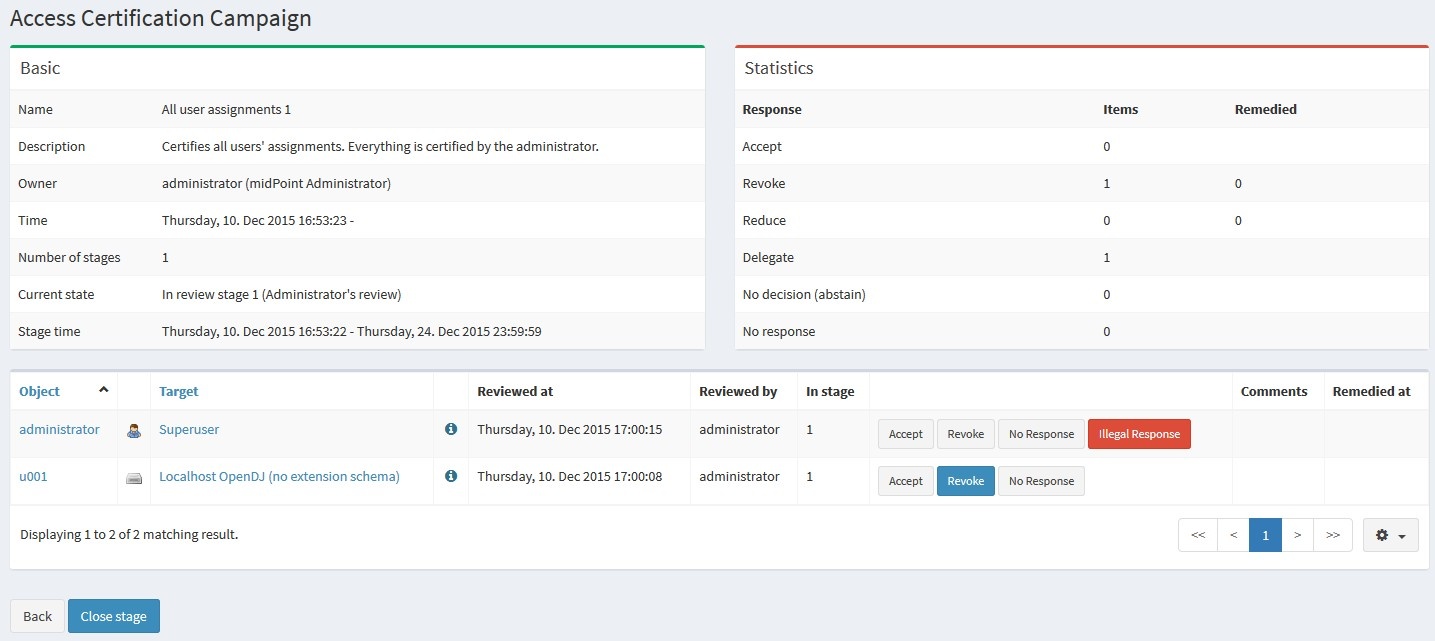1435x641 pixels.
Task: Toggle the active Revoke button for u001
Action: [x=965, y=481]
